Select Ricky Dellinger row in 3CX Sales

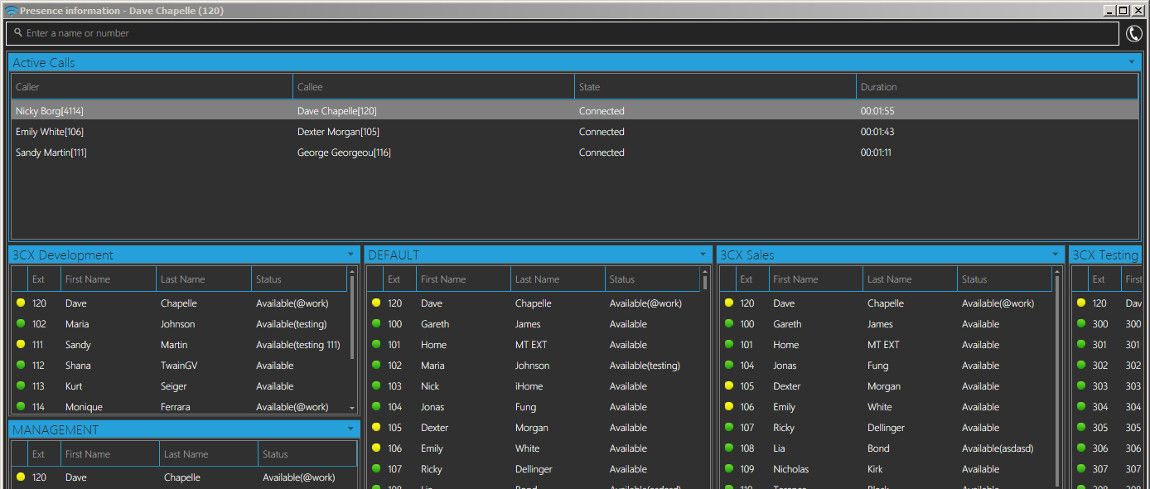tap(886, 427)
